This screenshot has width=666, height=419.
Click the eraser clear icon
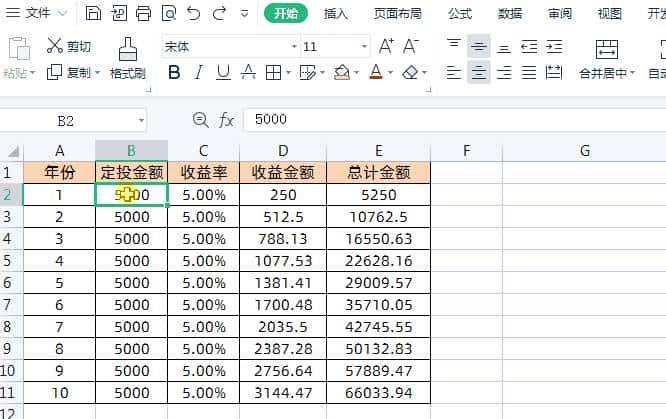tap(410, 73)
